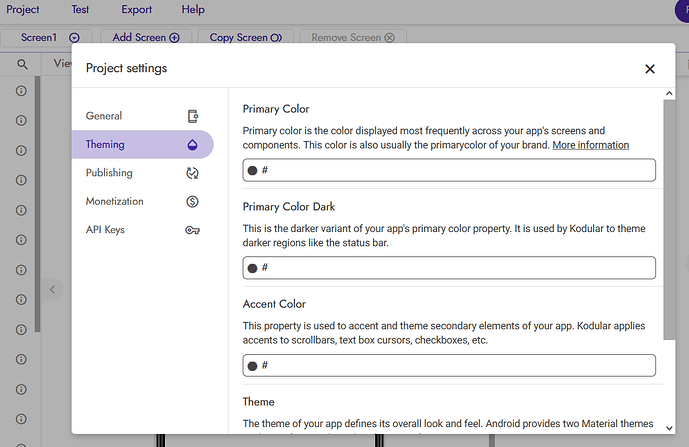
Task: Click the Theme section heading
Action: [258, 402]
